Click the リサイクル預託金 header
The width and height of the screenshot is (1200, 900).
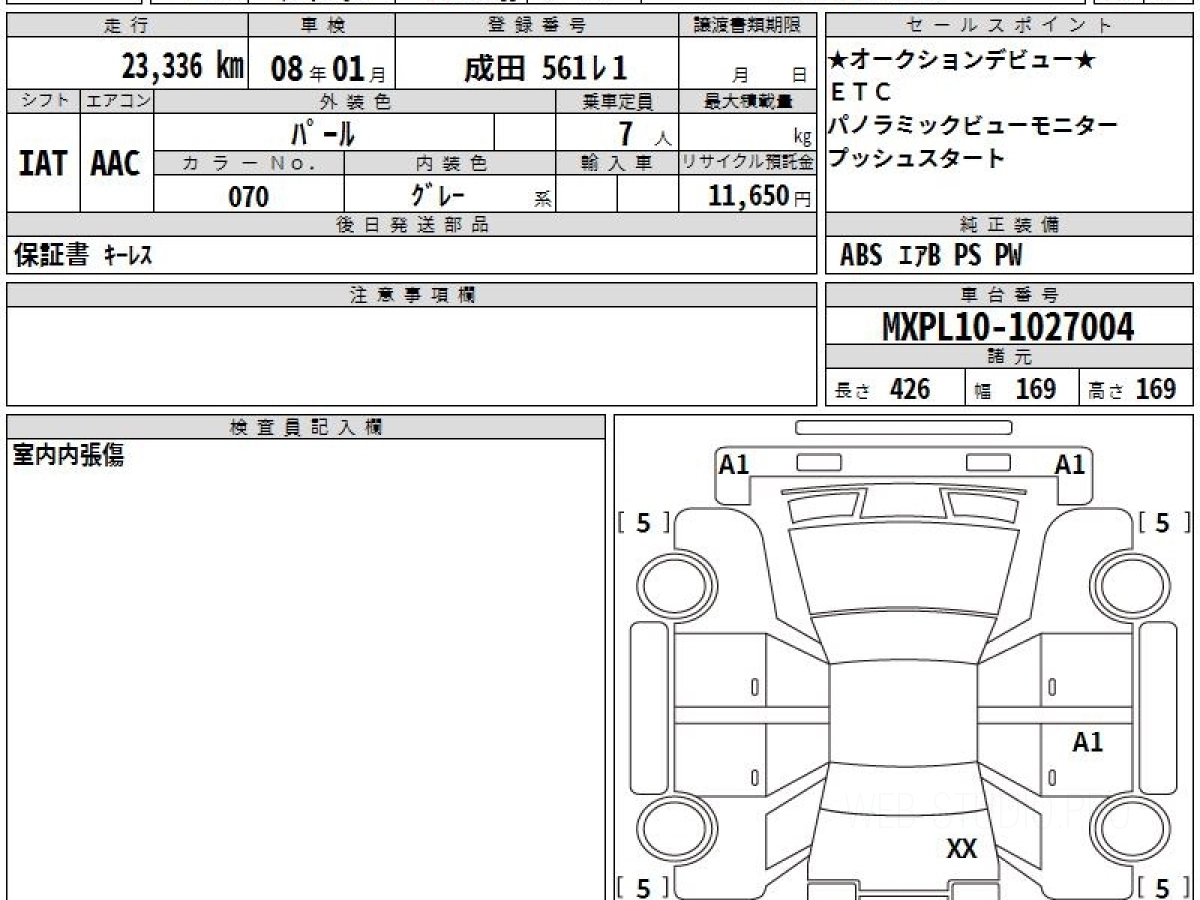coord(747,163)
